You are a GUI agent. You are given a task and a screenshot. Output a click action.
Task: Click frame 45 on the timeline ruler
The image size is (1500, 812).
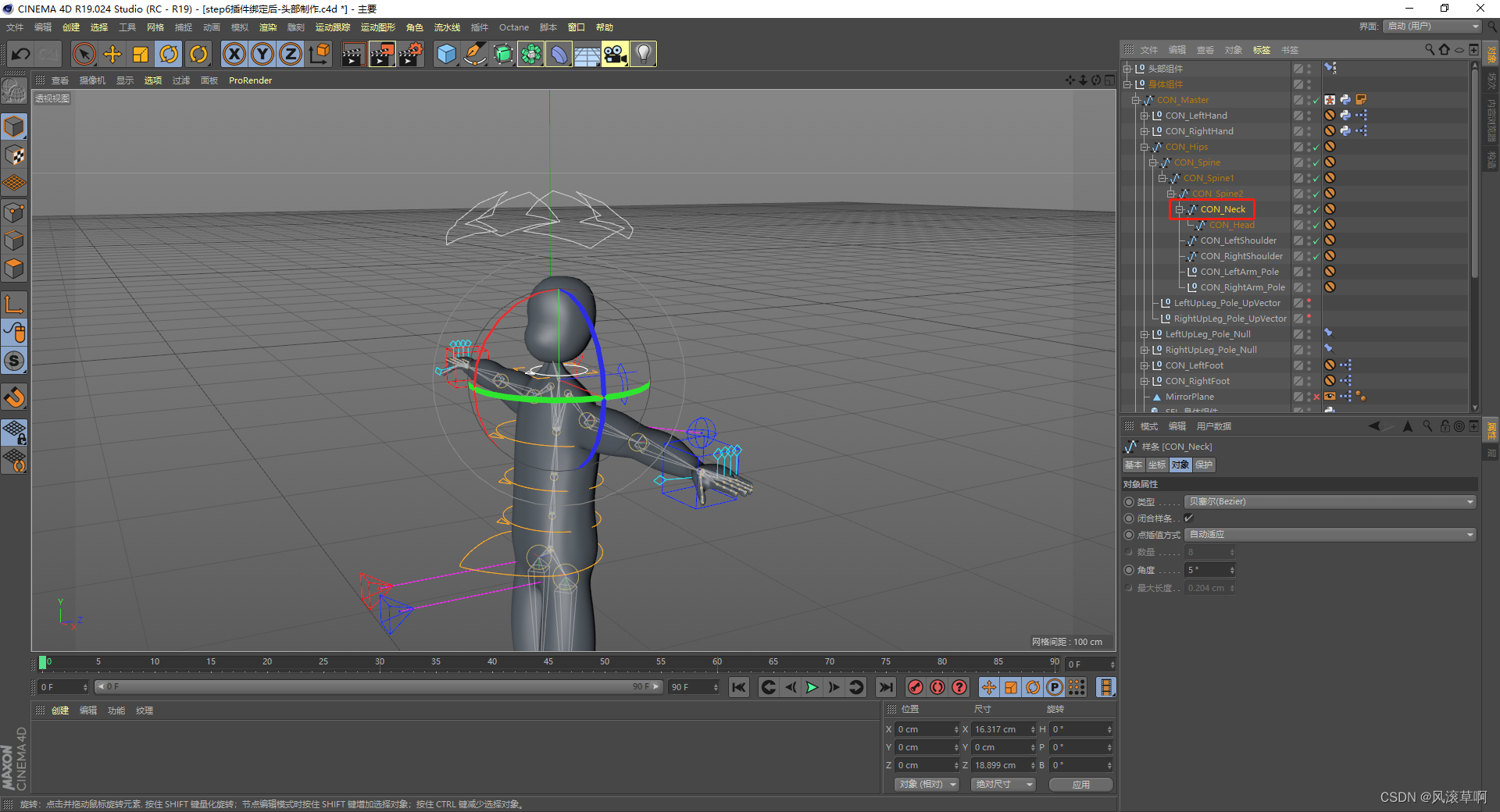pyautogui.click(x=548, y=663)
